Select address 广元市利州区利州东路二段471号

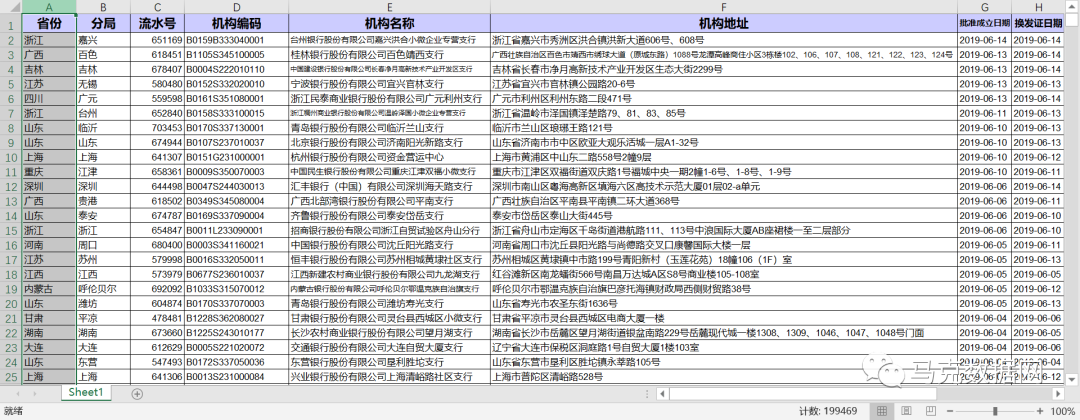(x=724, y=99)
